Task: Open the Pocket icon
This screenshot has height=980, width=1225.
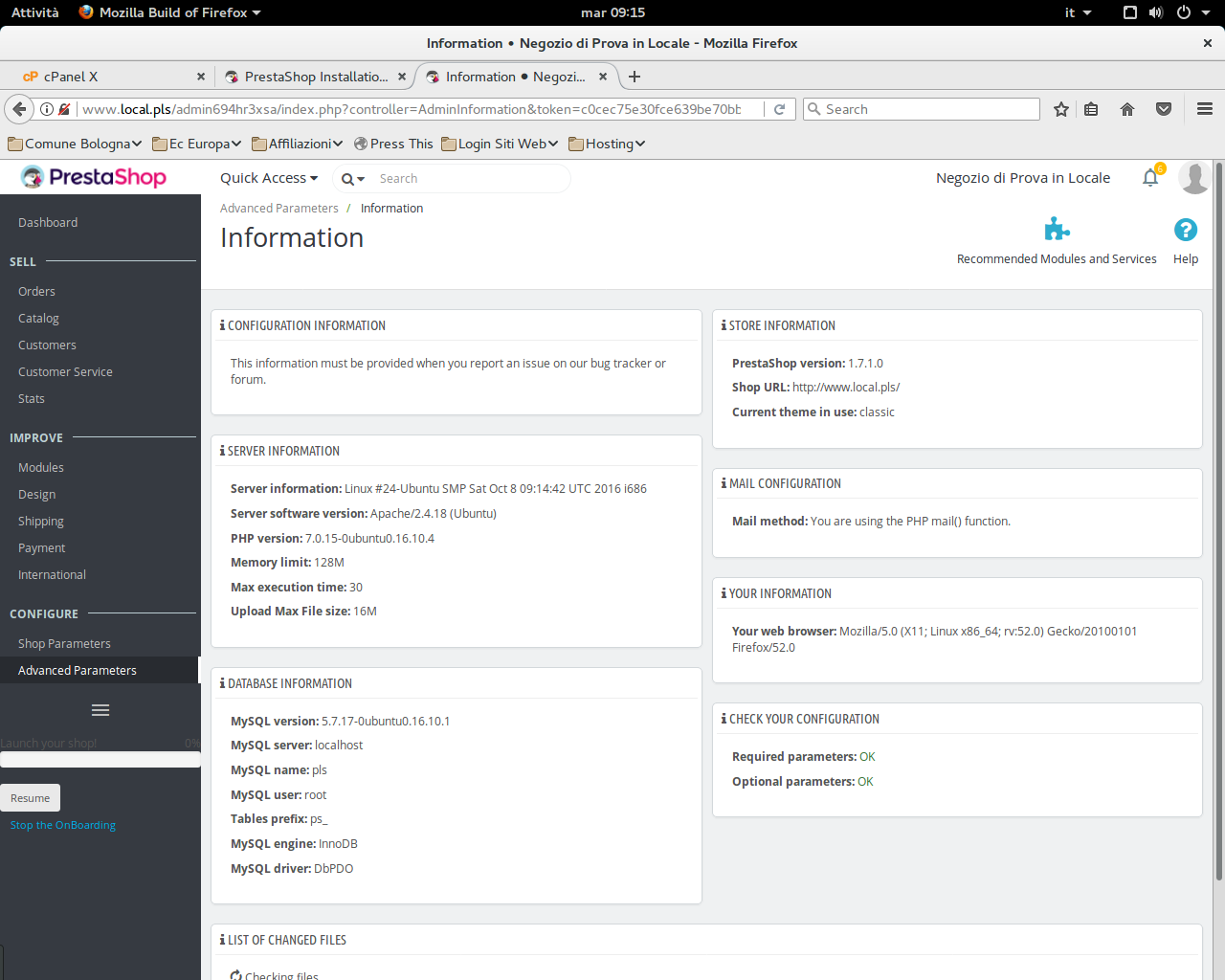Action: point(1164,109)
